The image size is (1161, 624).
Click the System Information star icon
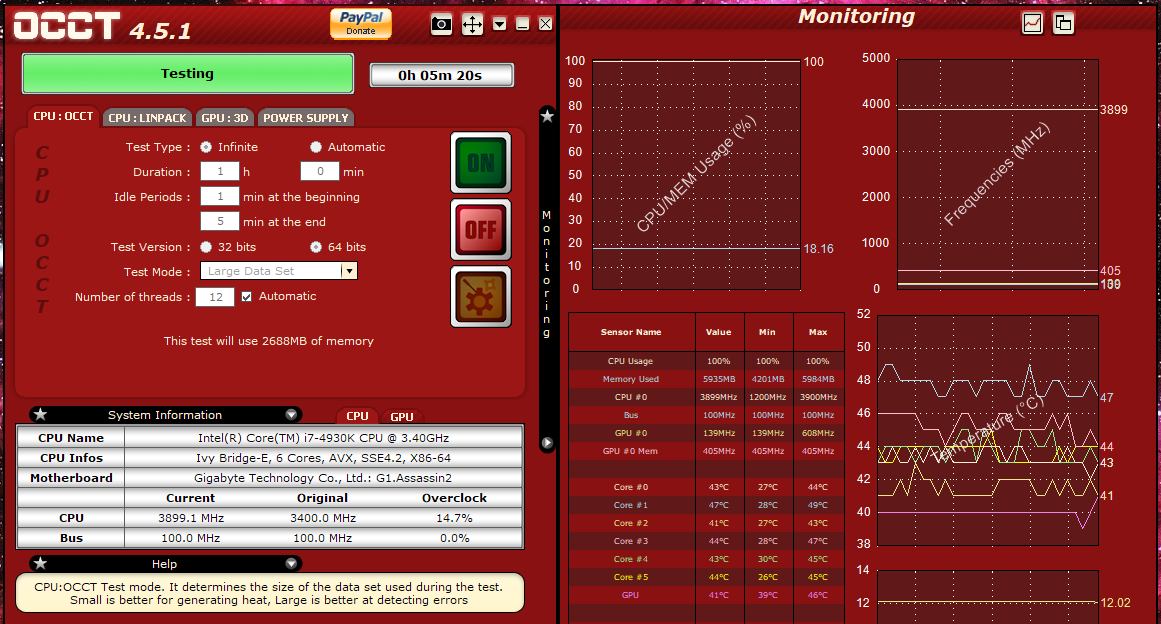41,415
